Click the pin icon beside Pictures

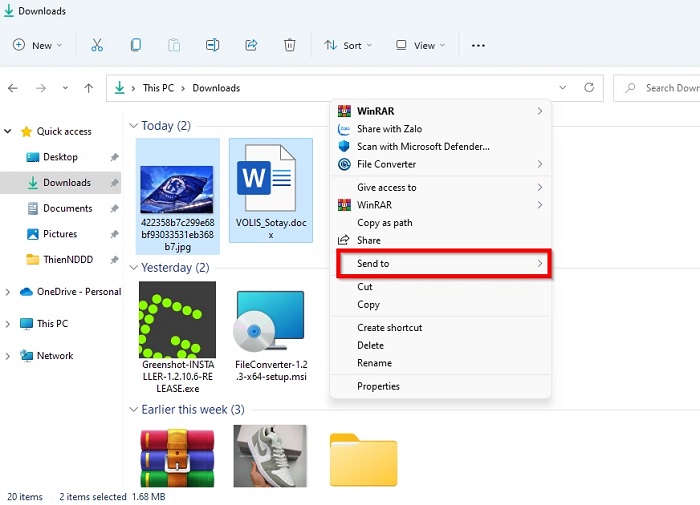pyautogui.click(x=114, y=234)
